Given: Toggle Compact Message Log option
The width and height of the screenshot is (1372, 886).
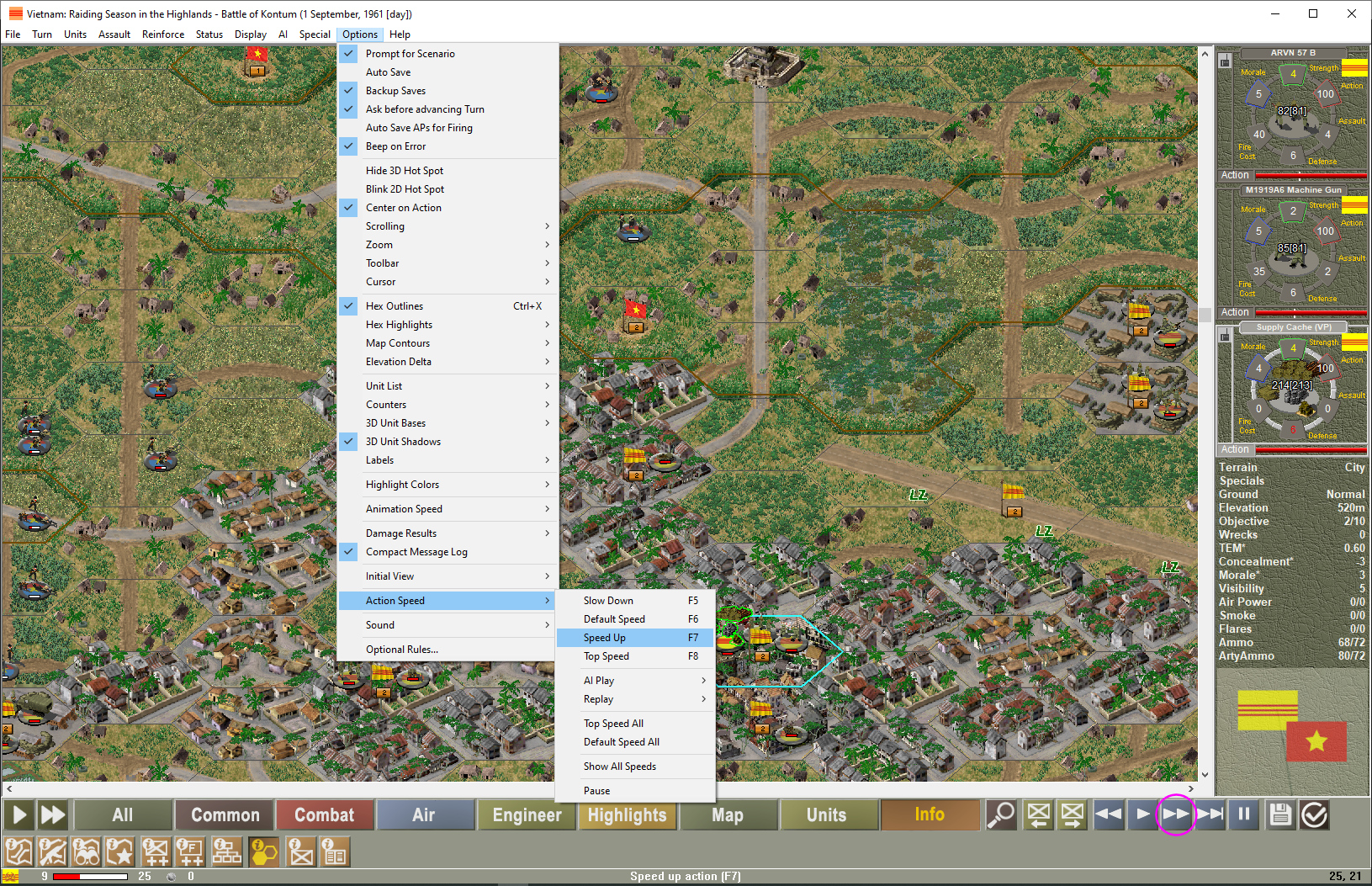Looking at the screenshot, I should (x=448, y=552).
